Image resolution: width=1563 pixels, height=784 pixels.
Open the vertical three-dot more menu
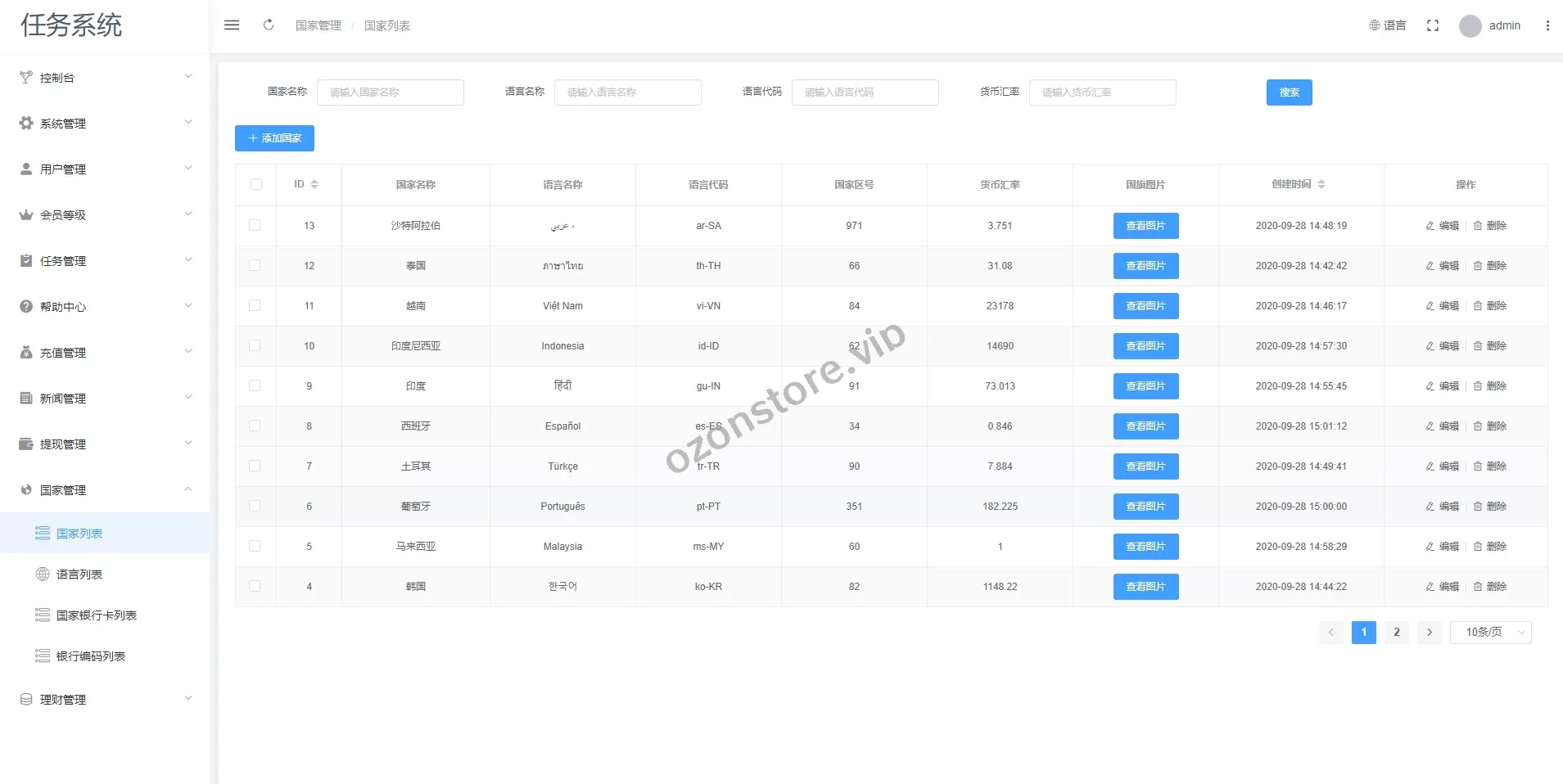(x=1547, y=25)
